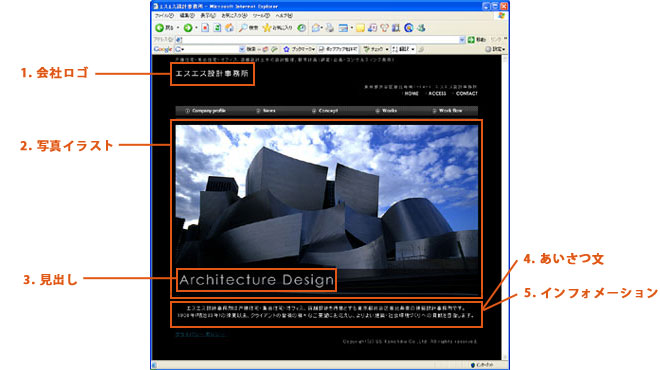Image resolution: width=660 pixels, height=370 pixels.
Task: Expand the address bar dropdown arrow
Action: (462, 40)
